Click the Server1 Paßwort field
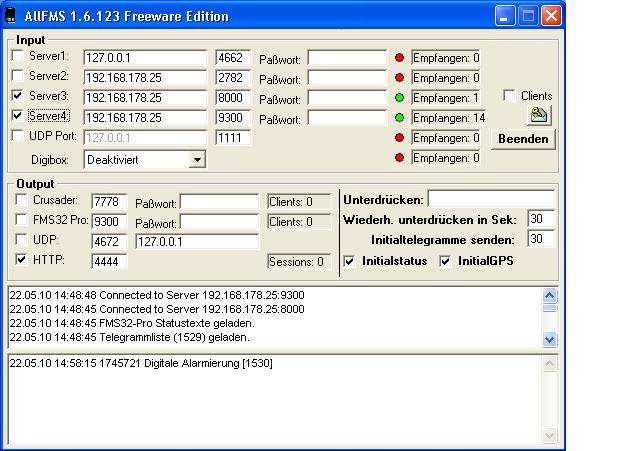 (x=347, y=57)
